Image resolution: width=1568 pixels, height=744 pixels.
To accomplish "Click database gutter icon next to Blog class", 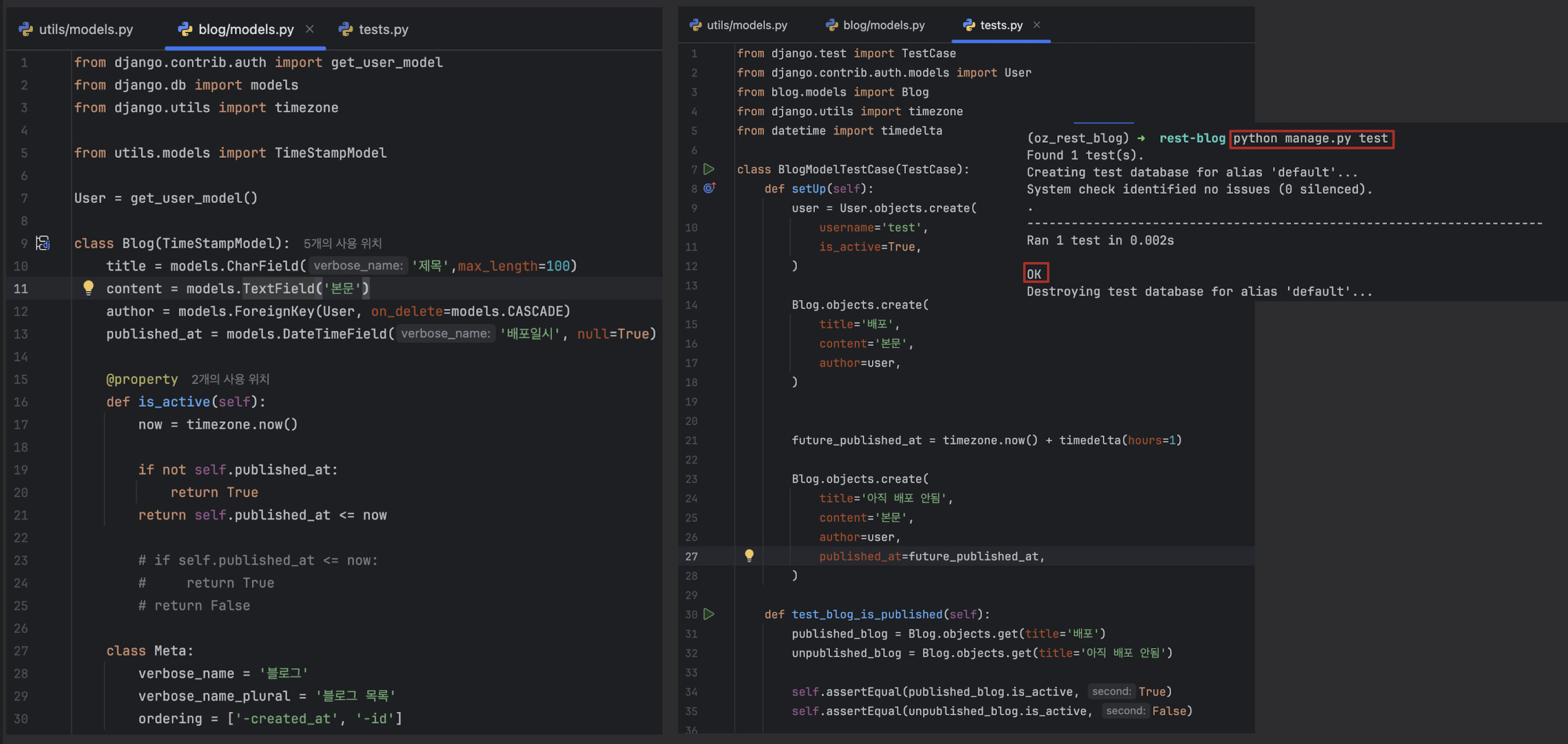I will tap(43, 243).
